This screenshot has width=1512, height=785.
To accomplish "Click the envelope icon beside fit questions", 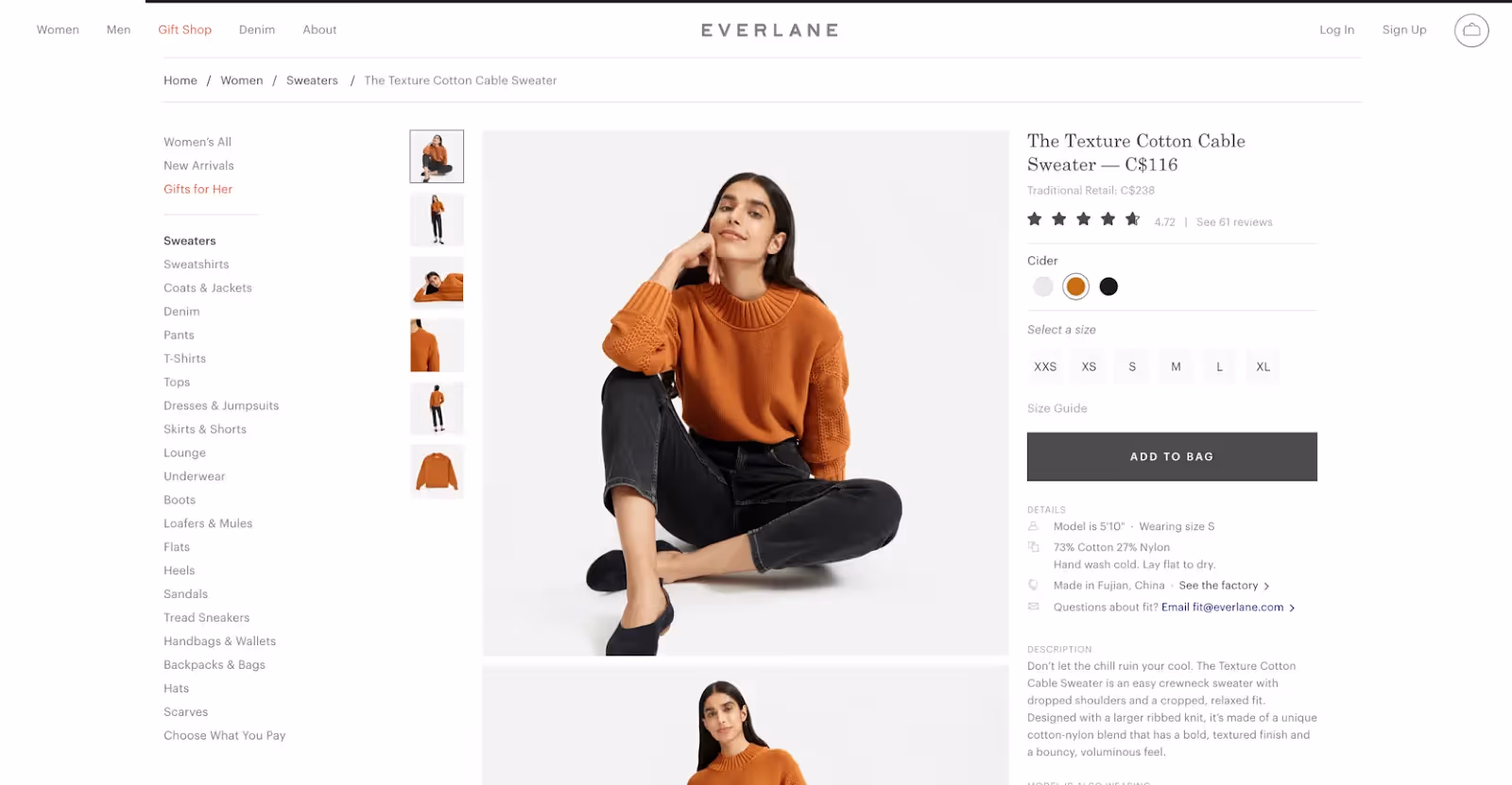I will pyautogui.click(x=1033, y=606).
